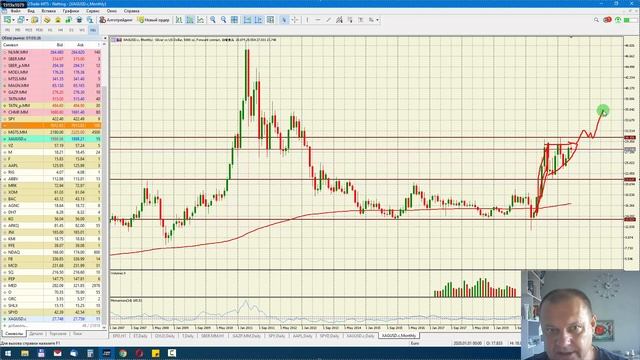This screenshot has width=640, height=360.
Task: Open the Profiles toolbar icon
Action: tap(21, 20)
